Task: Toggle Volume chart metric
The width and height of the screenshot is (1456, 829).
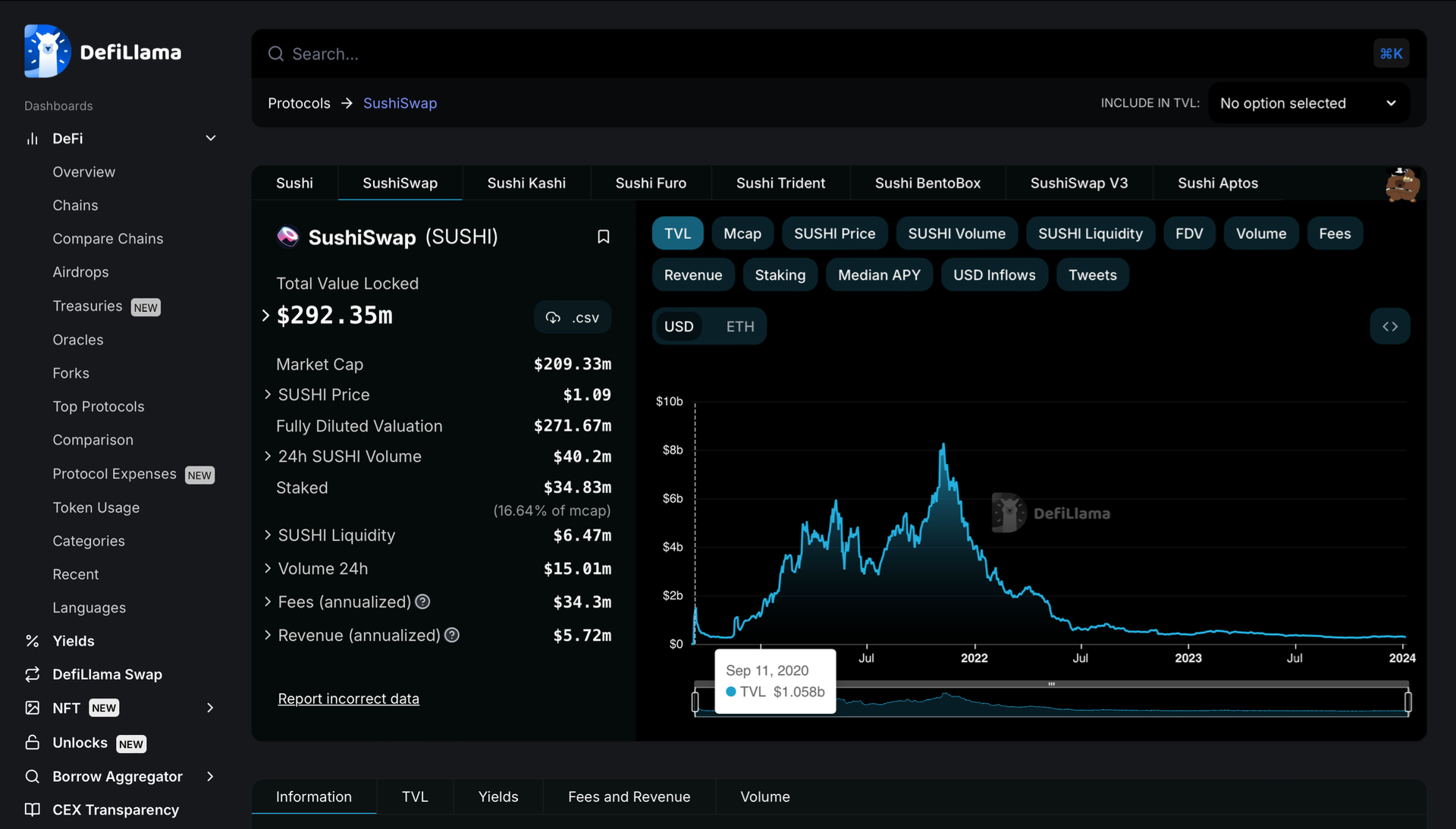Action: [x=1260, y=234]
